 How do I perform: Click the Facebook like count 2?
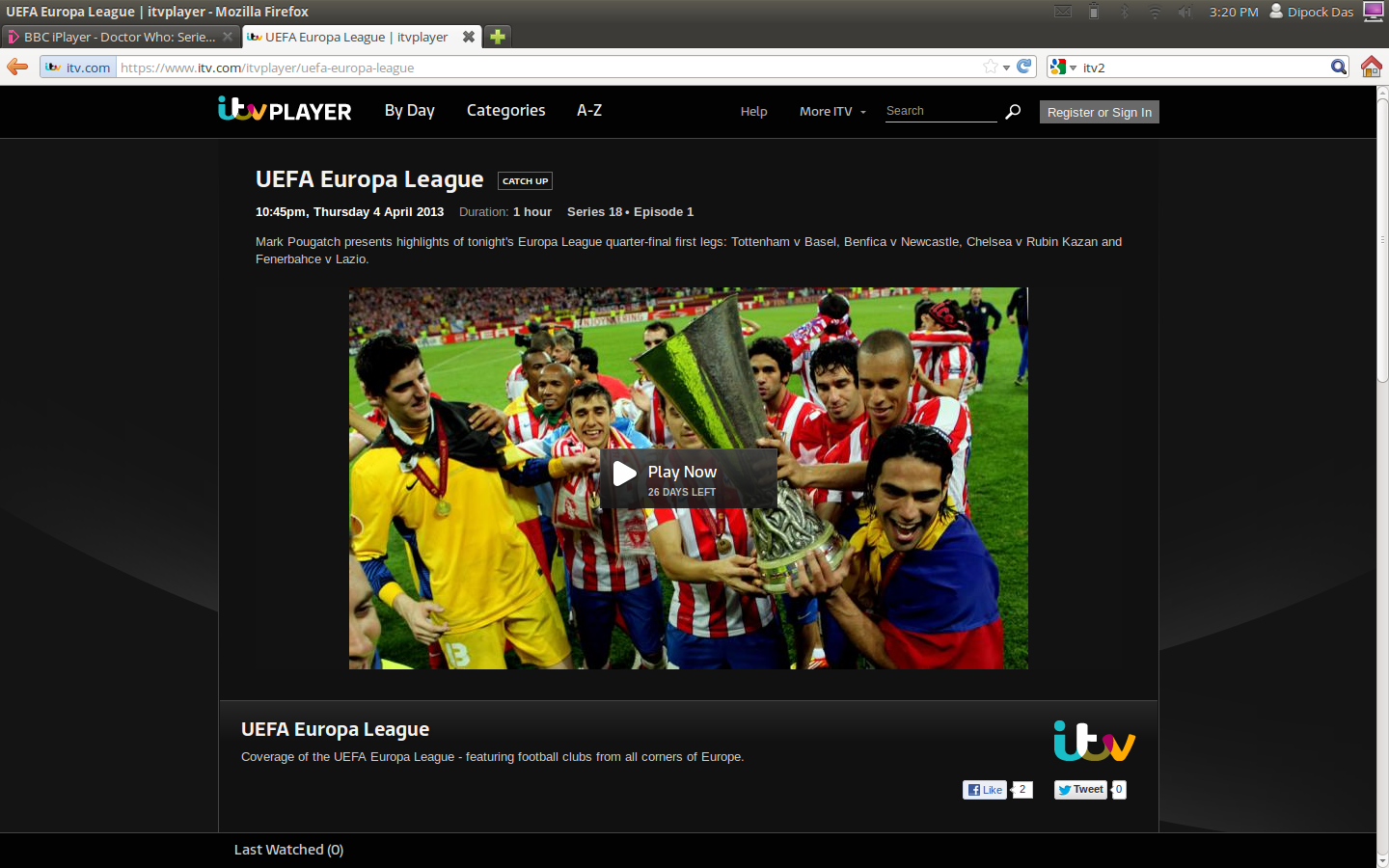1022,790
